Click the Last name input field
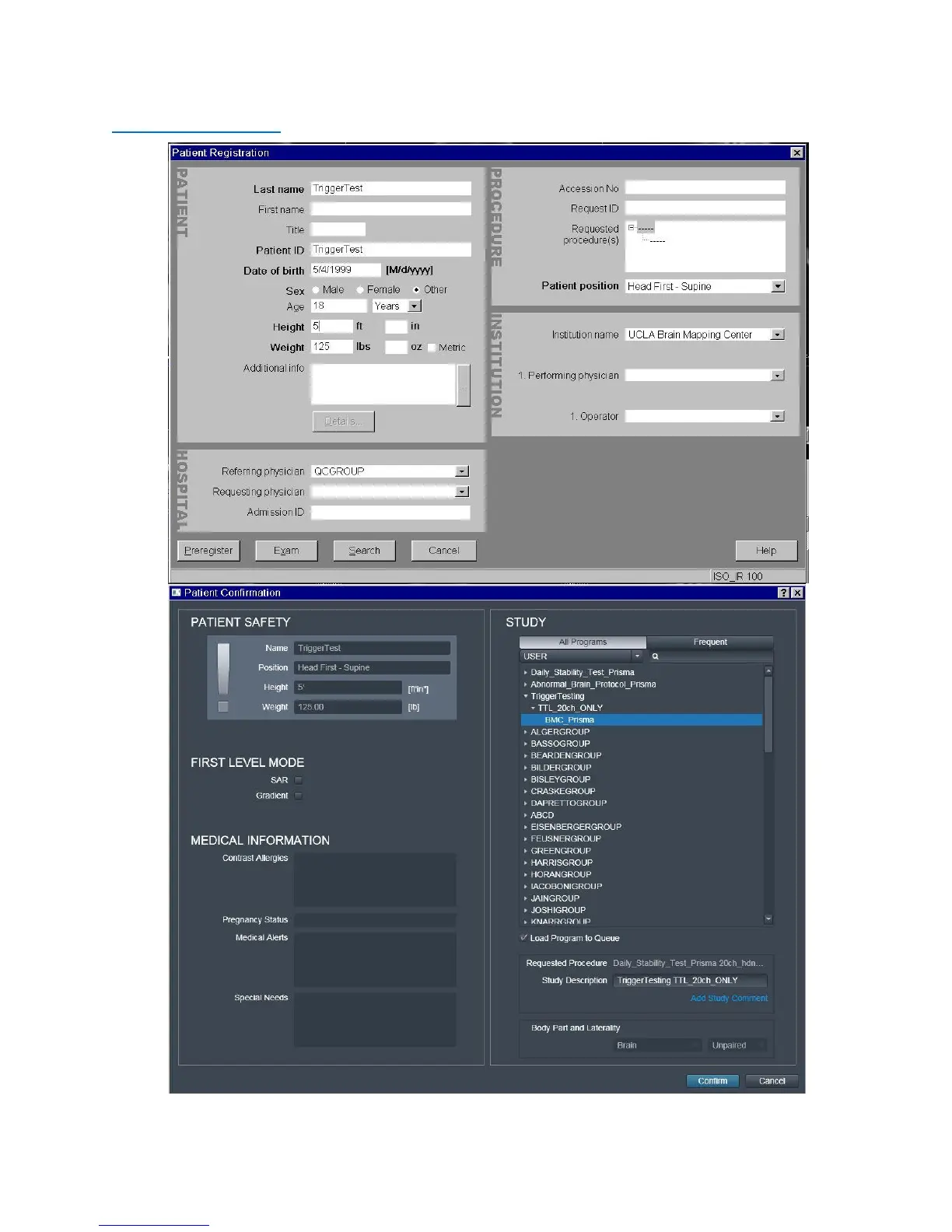952x1232 pixels. [391, 188]
